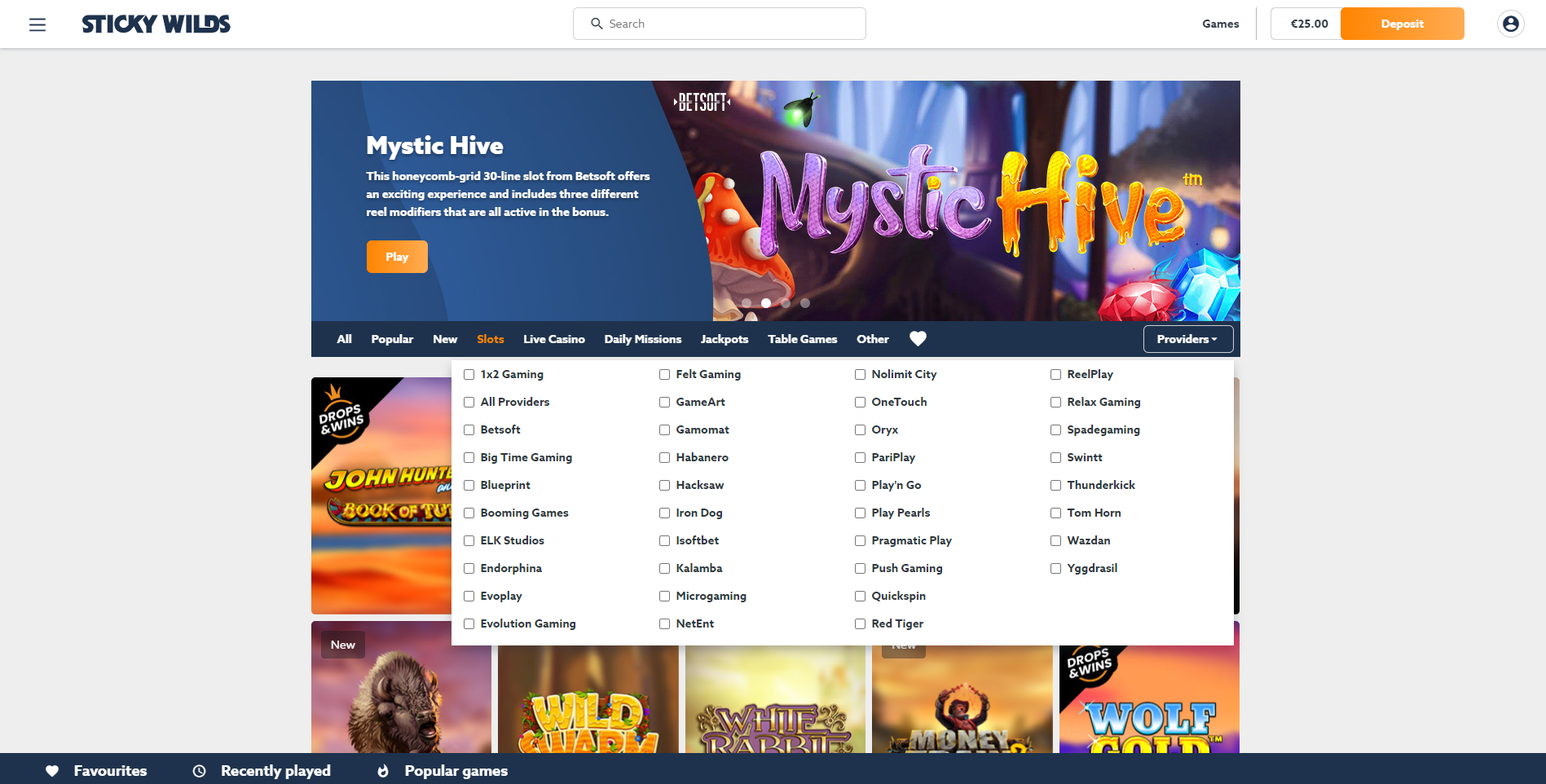This screenshot has width=1546, height=784.
Task: Go to fourth banner slide dot
Action: coord(805,303)
